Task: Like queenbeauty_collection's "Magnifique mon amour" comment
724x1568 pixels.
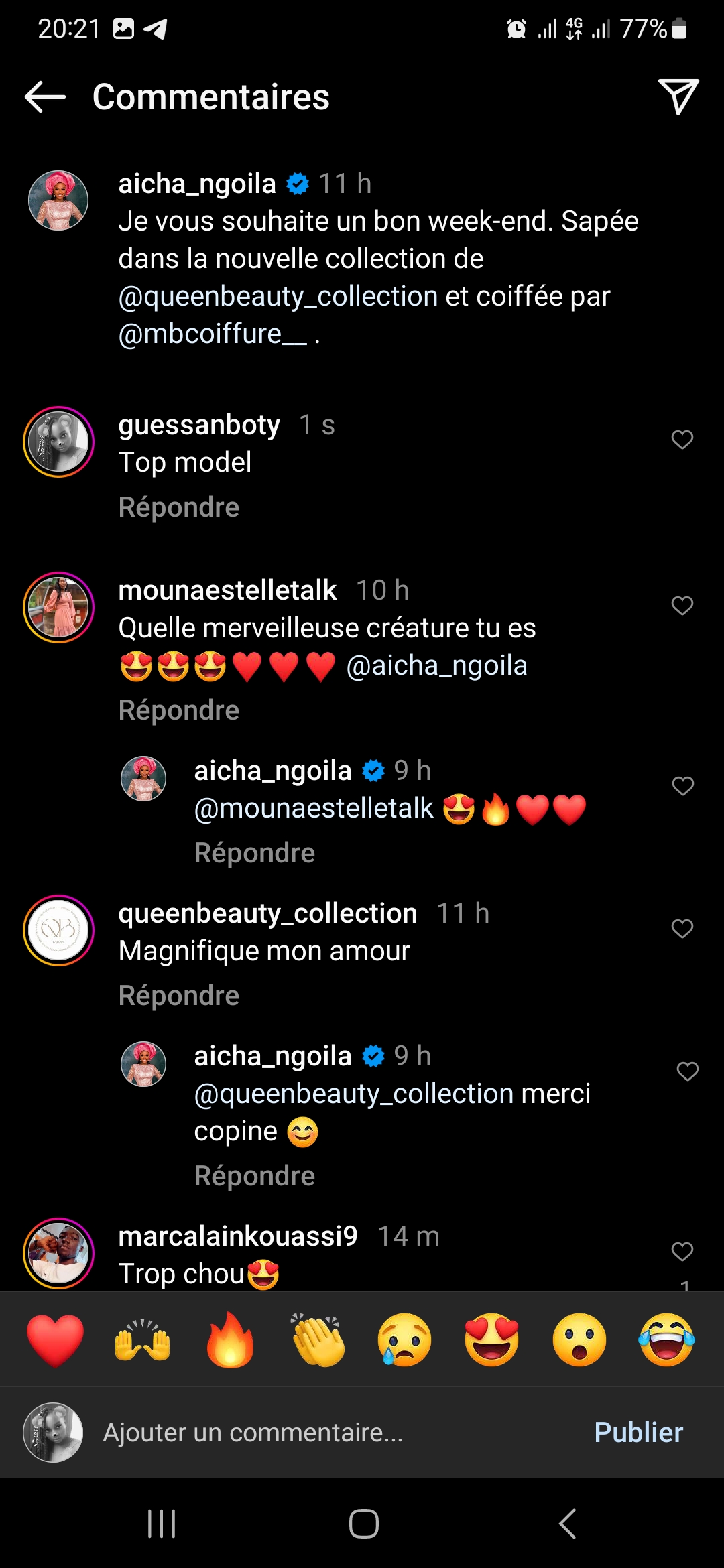Action: pyautogui.click(x=682, y=929)
